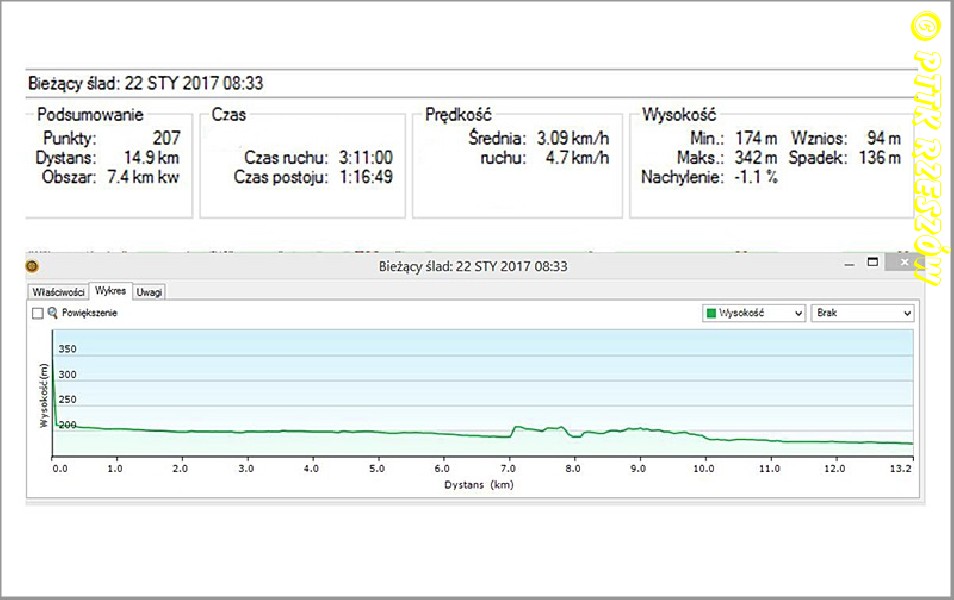The height and width of the screenshot is (600, 954).
Task: Select the Wykres tab
Action: (110, 290)
